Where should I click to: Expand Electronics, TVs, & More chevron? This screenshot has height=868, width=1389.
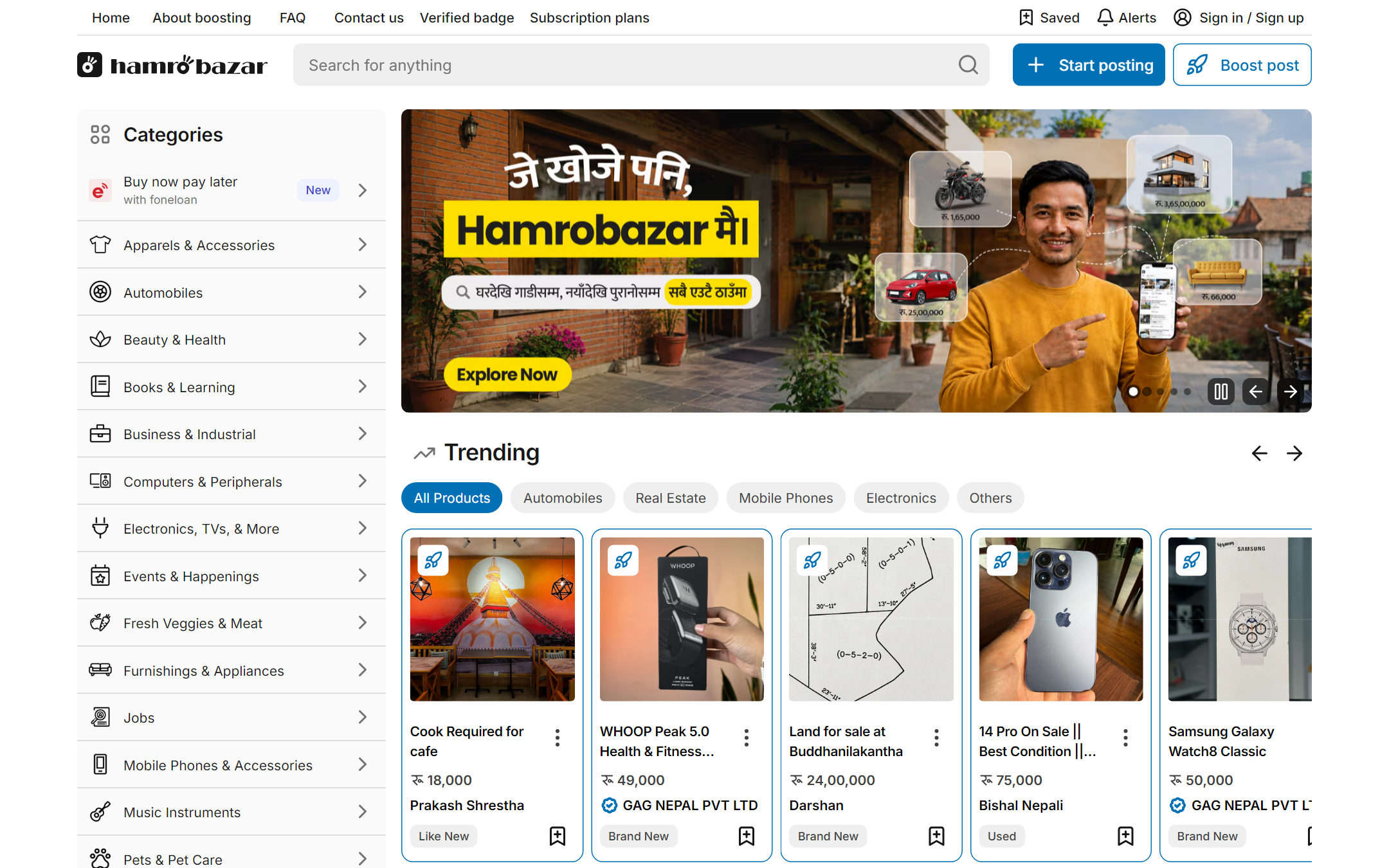pos(363,528)
